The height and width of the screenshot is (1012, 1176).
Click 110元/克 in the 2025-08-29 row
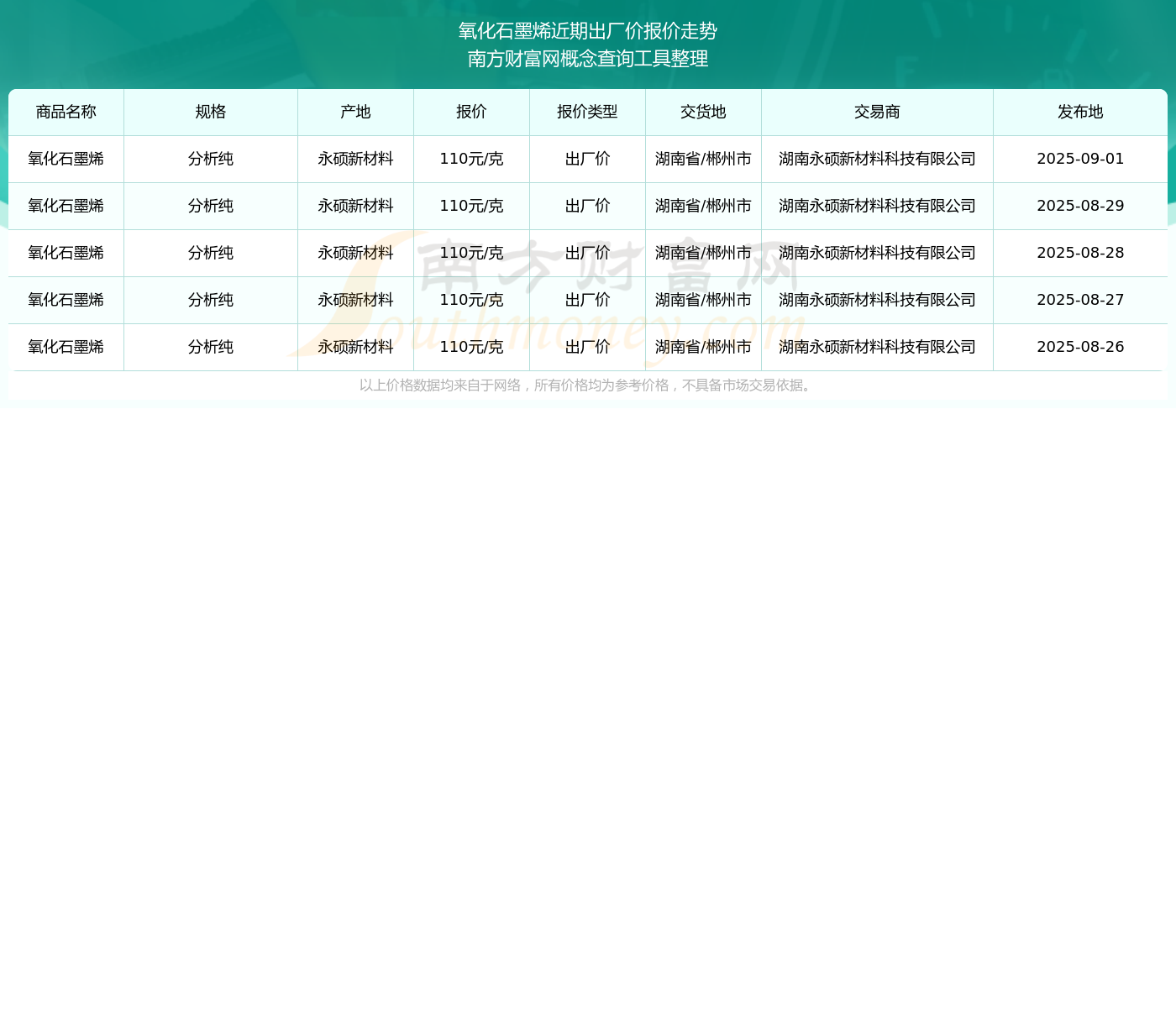click(471, 206)
